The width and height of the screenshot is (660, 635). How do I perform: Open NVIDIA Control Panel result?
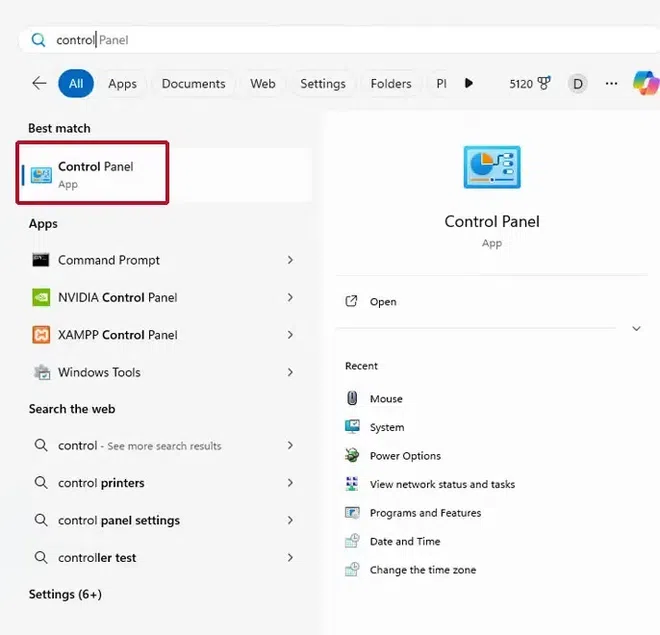pos(164,298)
